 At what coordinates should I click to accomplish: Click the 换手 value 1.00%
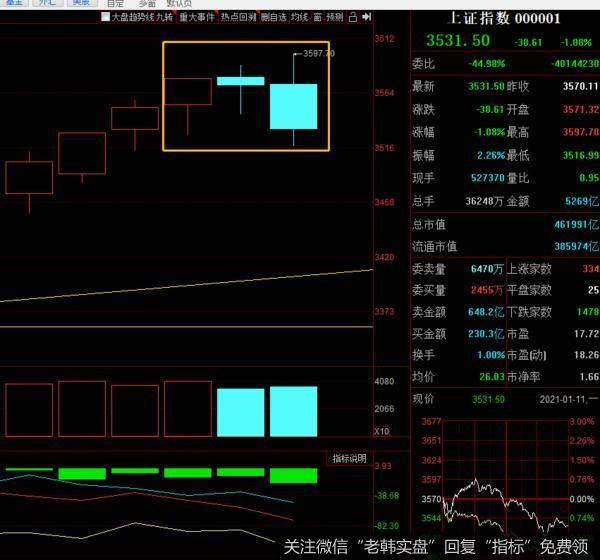click(491, 355)
